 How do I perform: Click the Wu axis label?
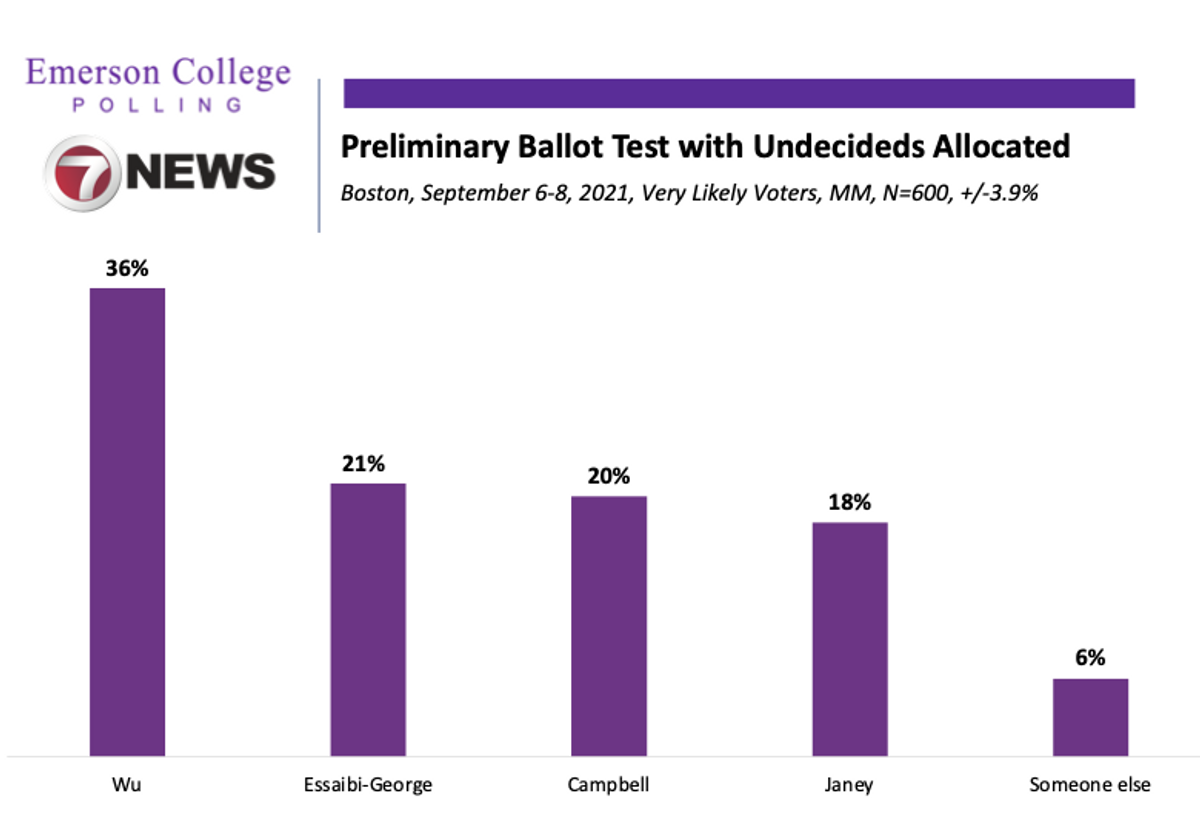tap(127, 785)
